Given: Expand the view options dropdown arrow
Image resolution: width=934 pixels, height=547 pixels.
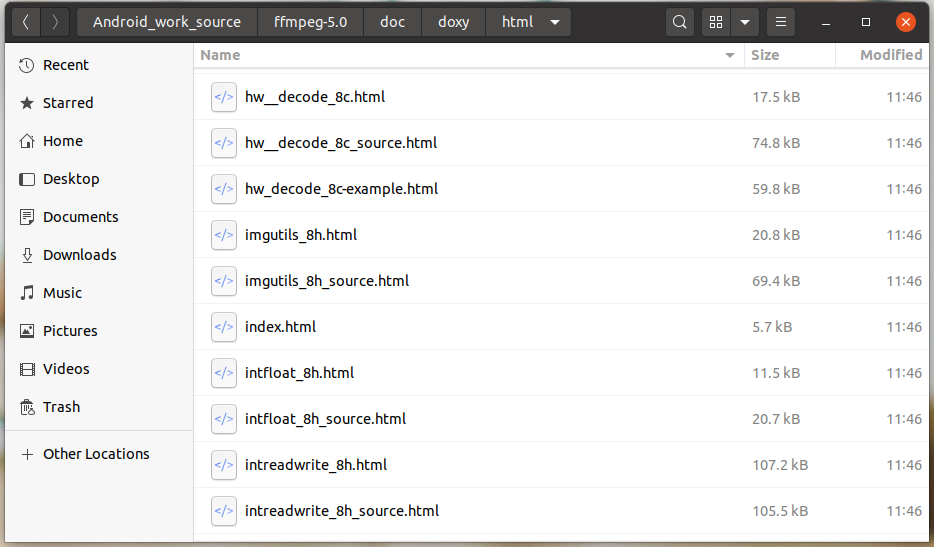Looking at the screenshot, I should pyautogui.click(x=745, y=22).
